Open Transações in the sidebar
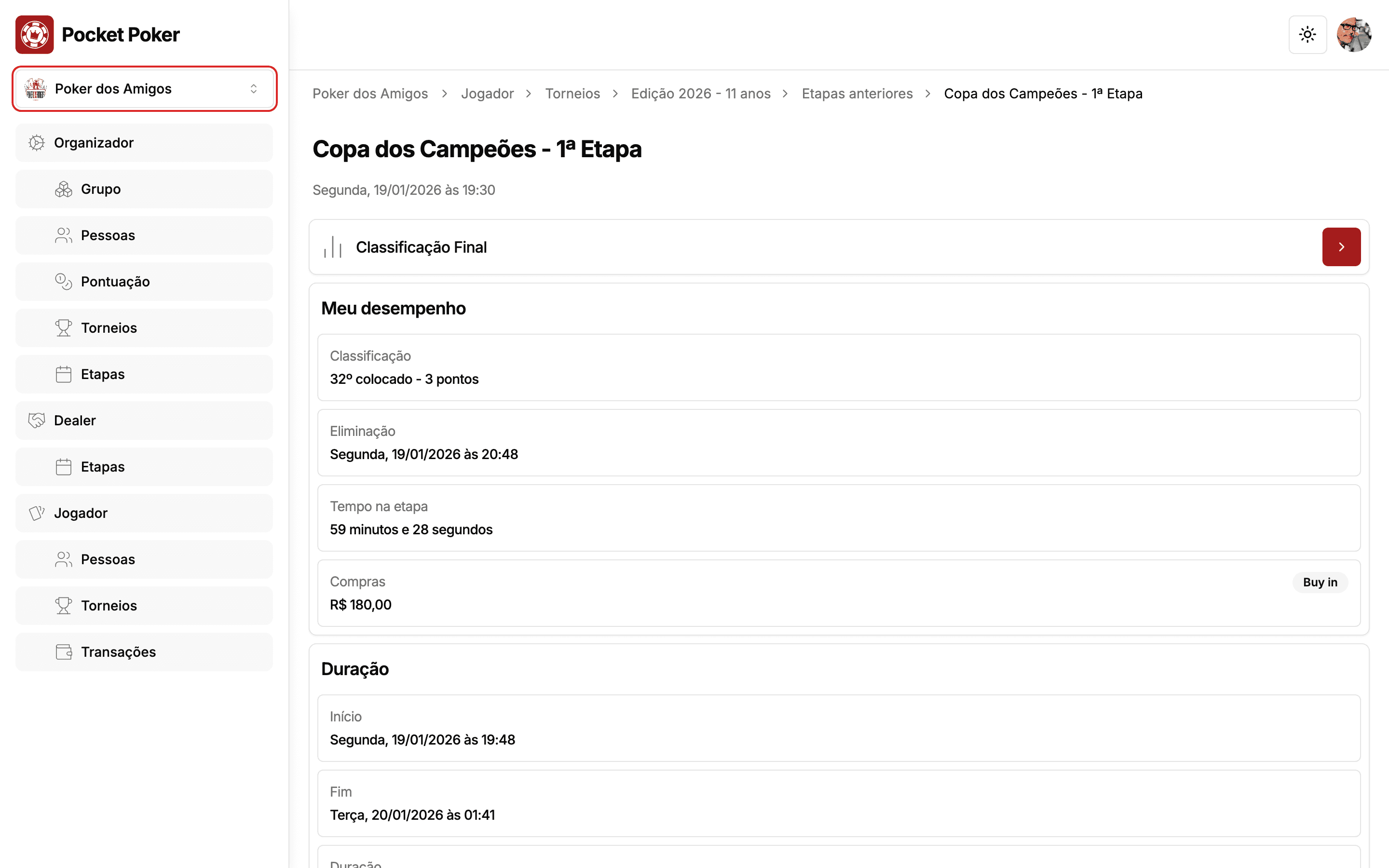 144,652
